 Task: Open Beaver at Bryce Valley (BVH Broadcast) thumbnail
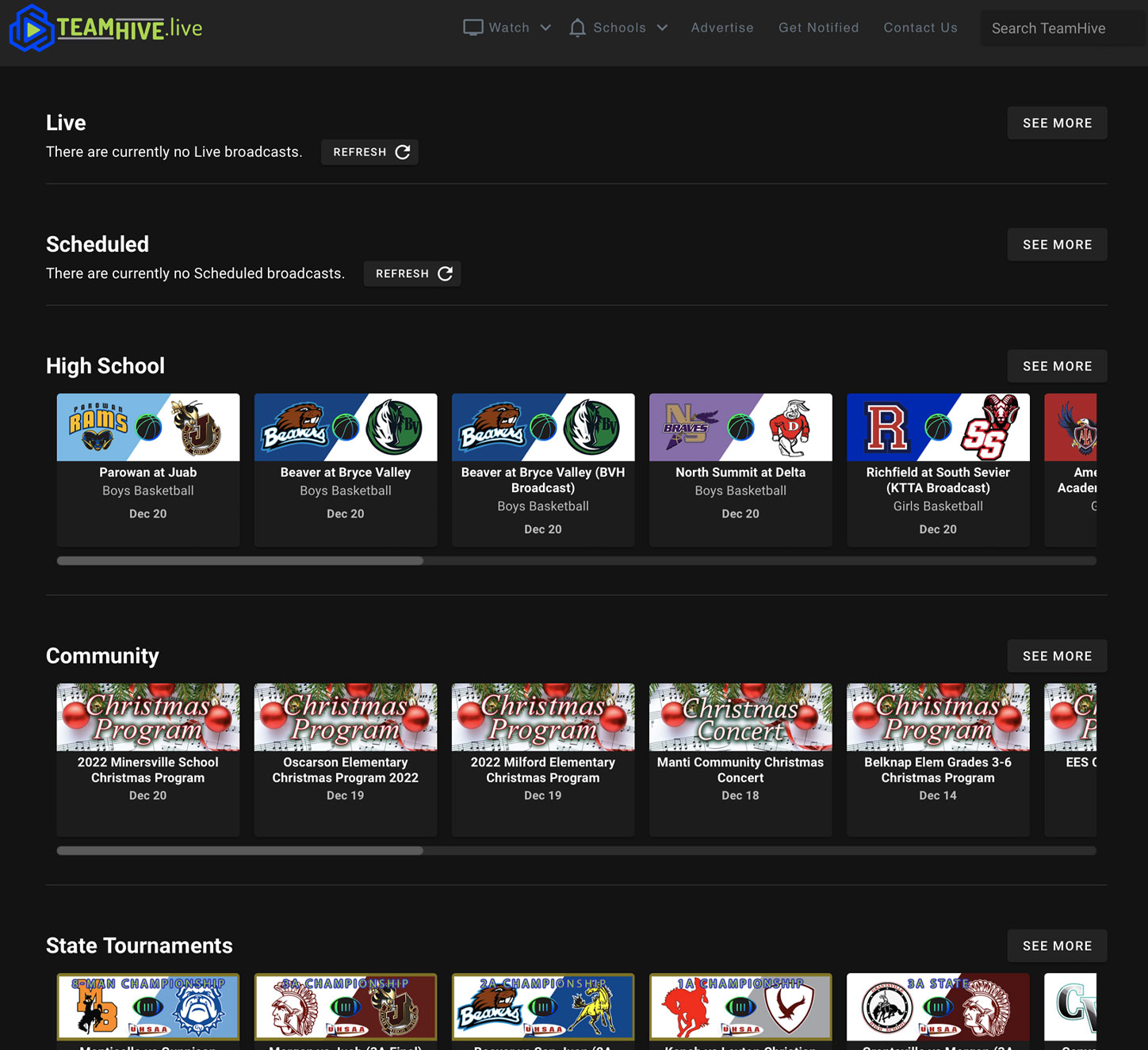pyautogui.click(x=543, y=427)
